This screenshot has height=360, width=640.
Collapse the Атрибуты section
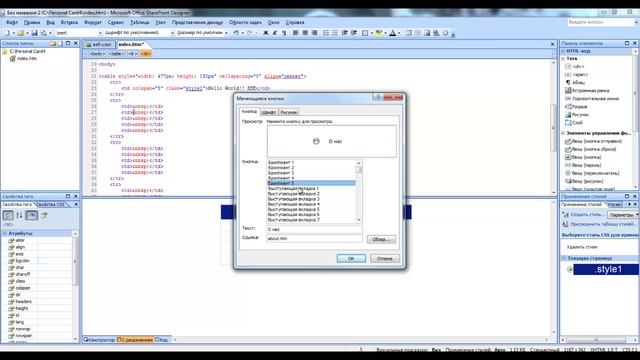coord(4,233)
